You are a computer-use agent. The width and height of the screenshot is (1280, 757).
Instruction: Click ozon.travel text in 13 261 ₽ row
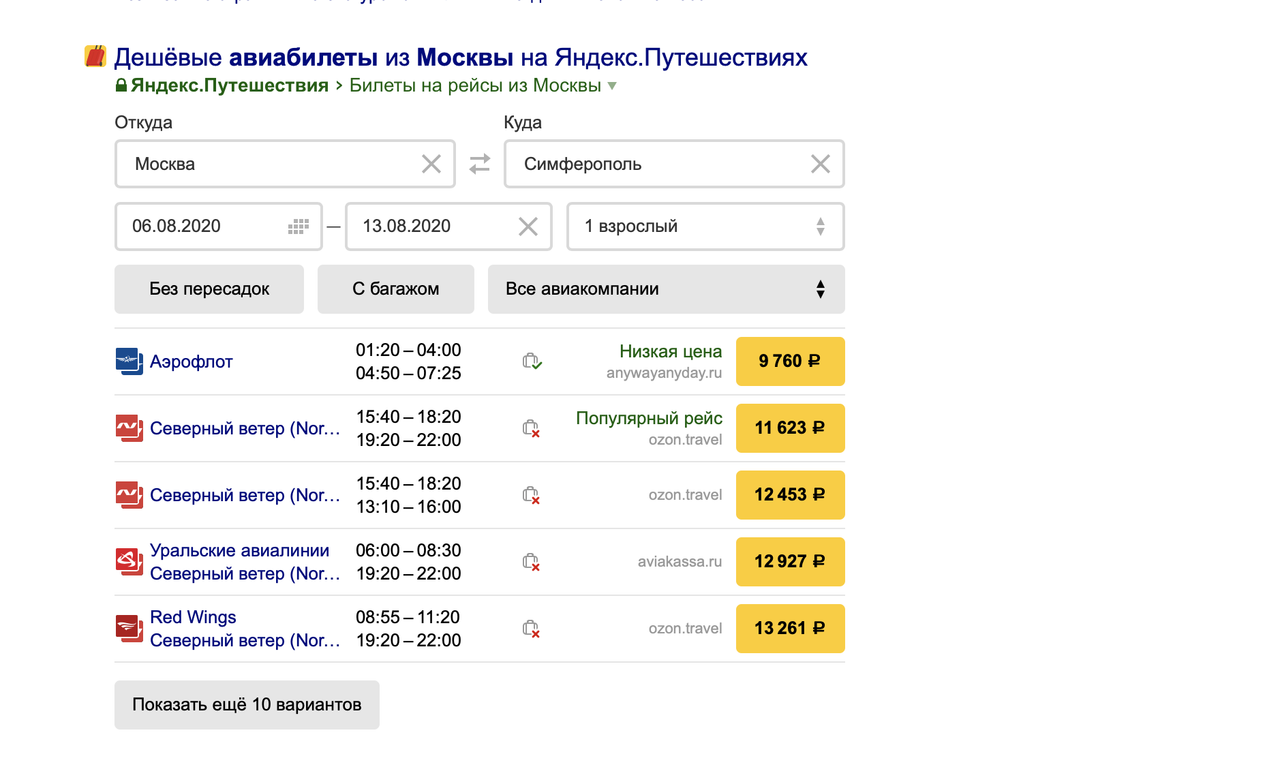click(x=685, y=629)
